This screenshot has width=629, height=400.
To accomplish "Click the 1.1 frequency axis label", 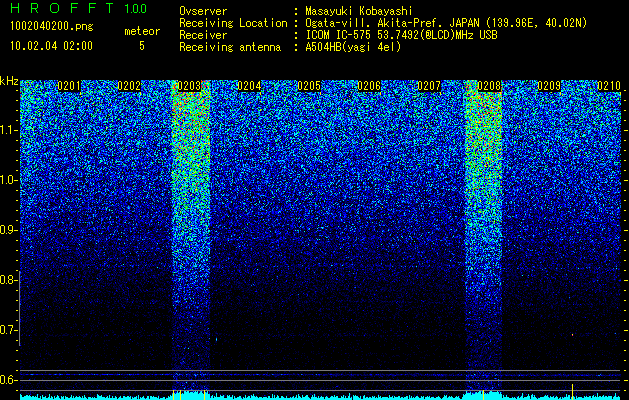I will click(8, 130).
